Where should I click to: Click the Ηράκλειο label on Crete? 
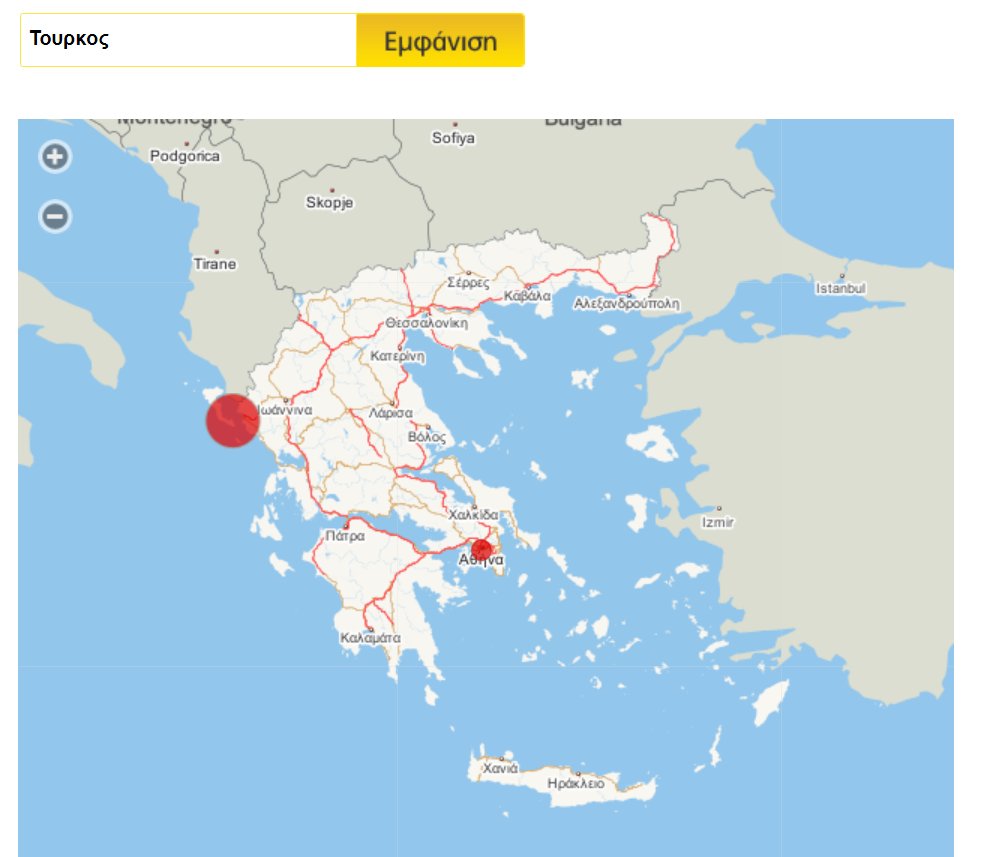[575, 783]
